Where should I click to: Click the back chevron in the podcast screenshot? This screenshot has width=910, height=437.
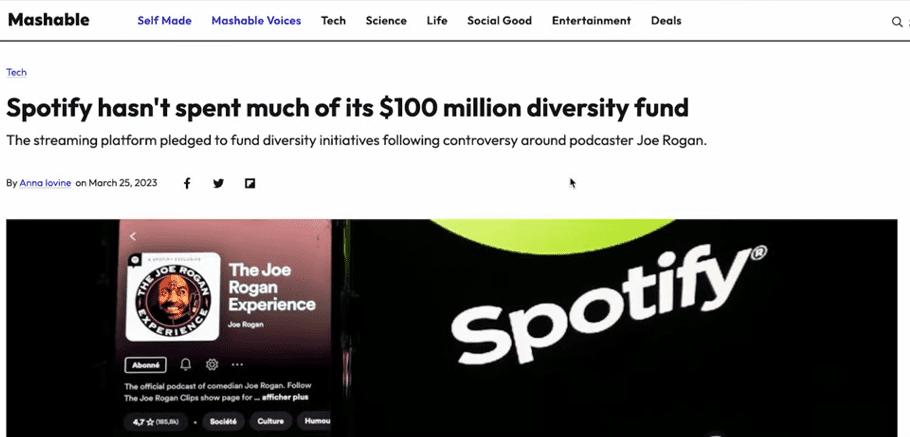pos(133,236)
